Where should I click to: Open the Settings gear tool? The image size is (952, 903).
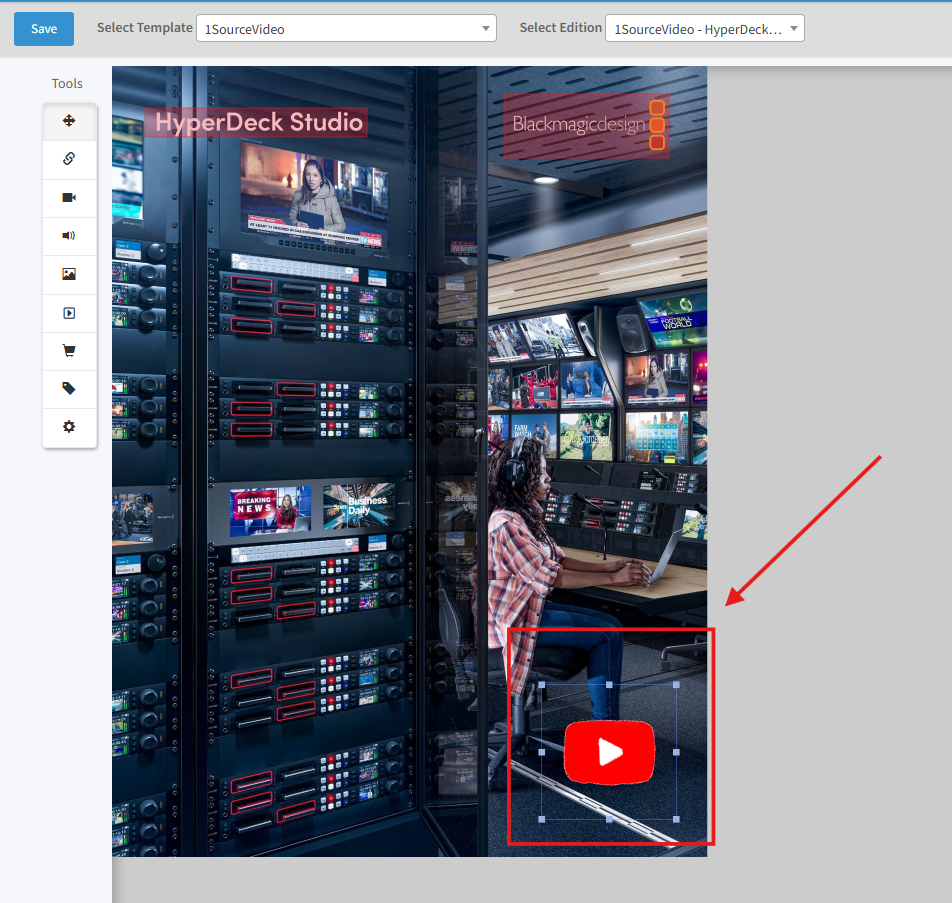click(x=69, y=427)
